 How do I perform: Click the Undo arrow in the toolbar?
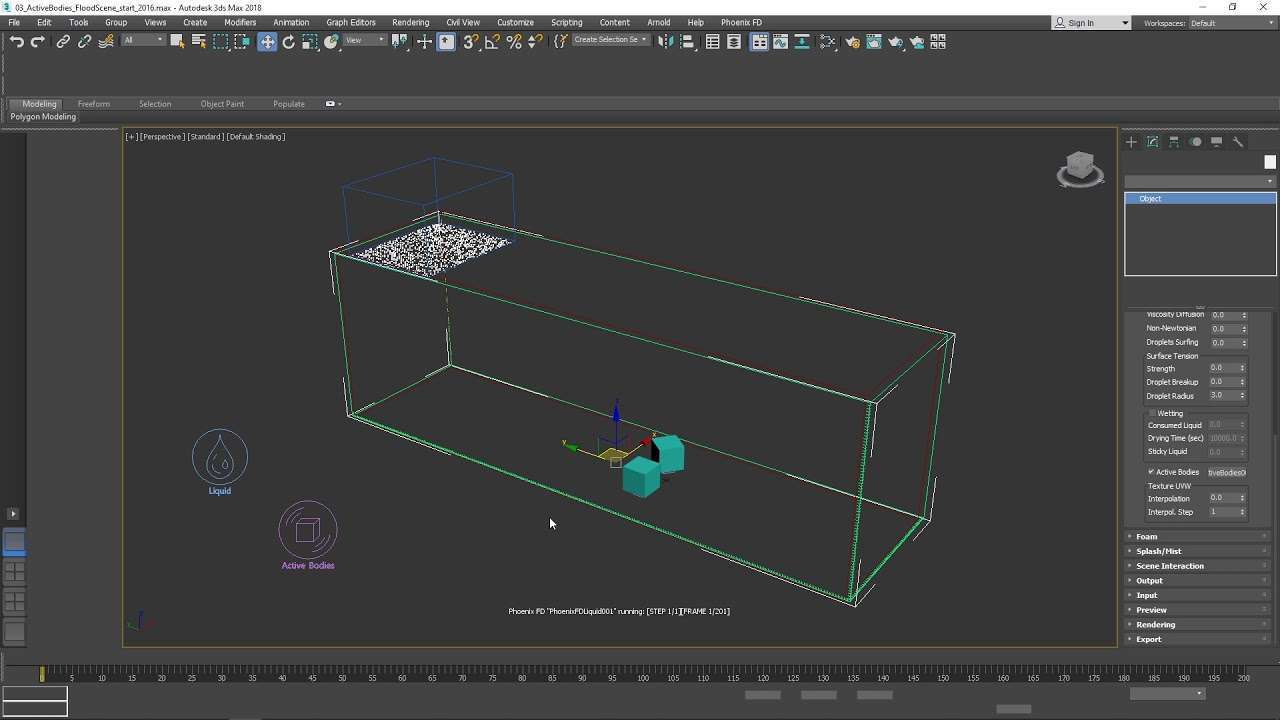[x=17, y=42]
